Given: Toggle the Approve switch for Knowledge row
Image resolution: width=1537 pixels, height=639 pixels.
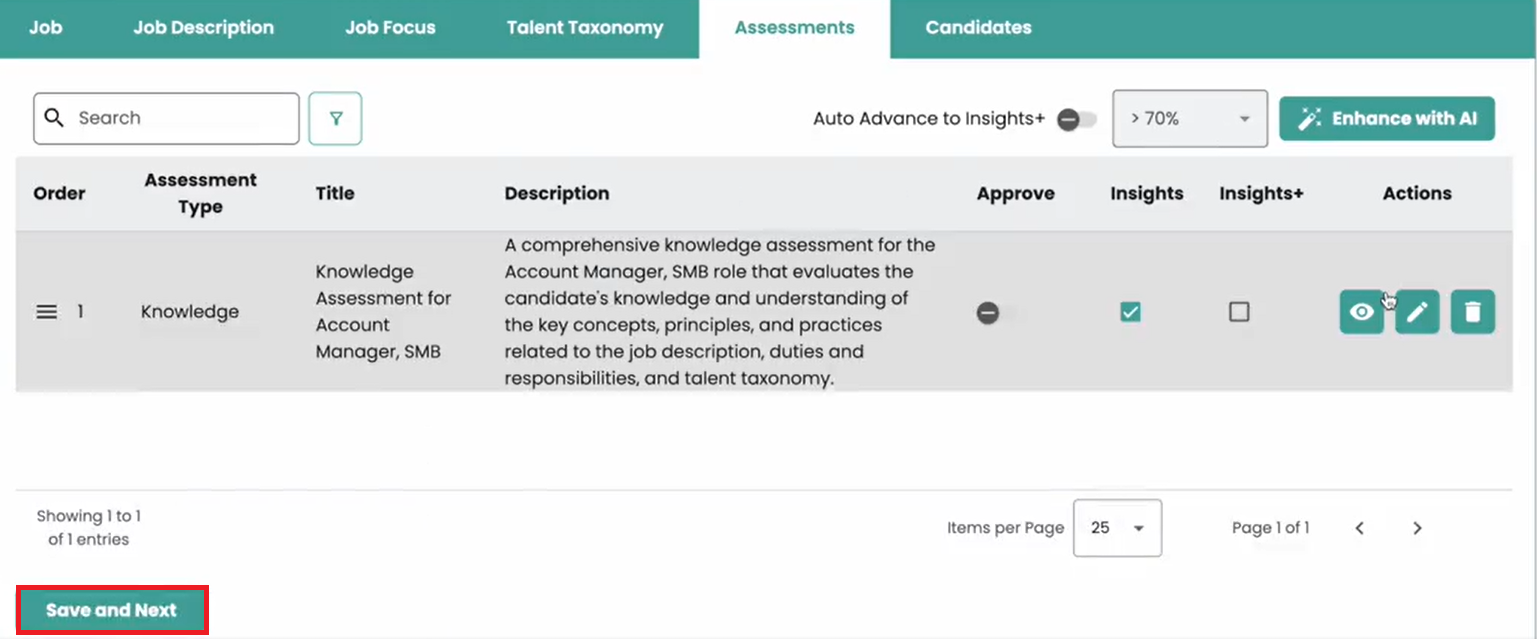Looking at the screenshot, I should (x=995, y=313).
